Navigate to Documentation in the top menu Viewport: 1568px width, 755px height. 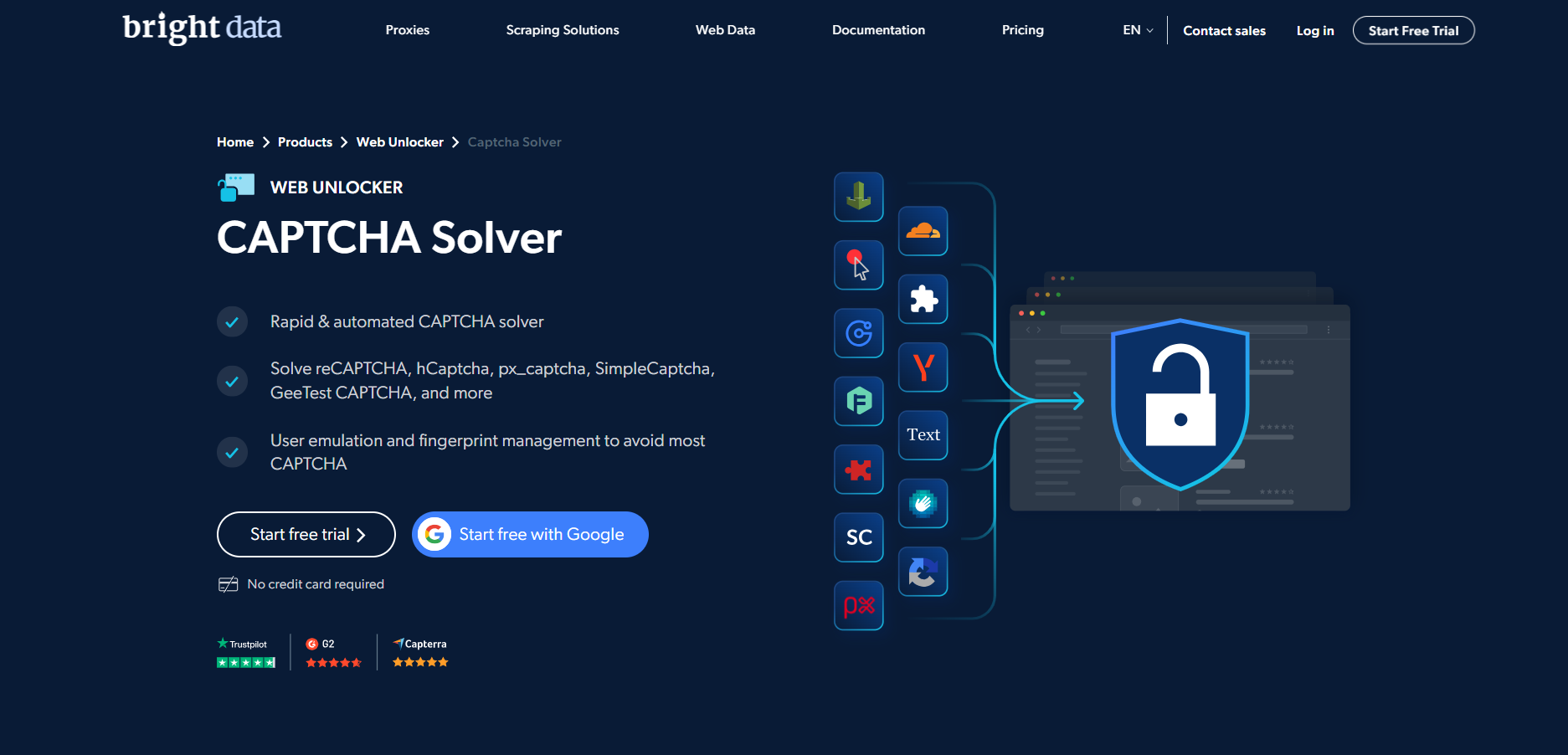tap(878, 30)
